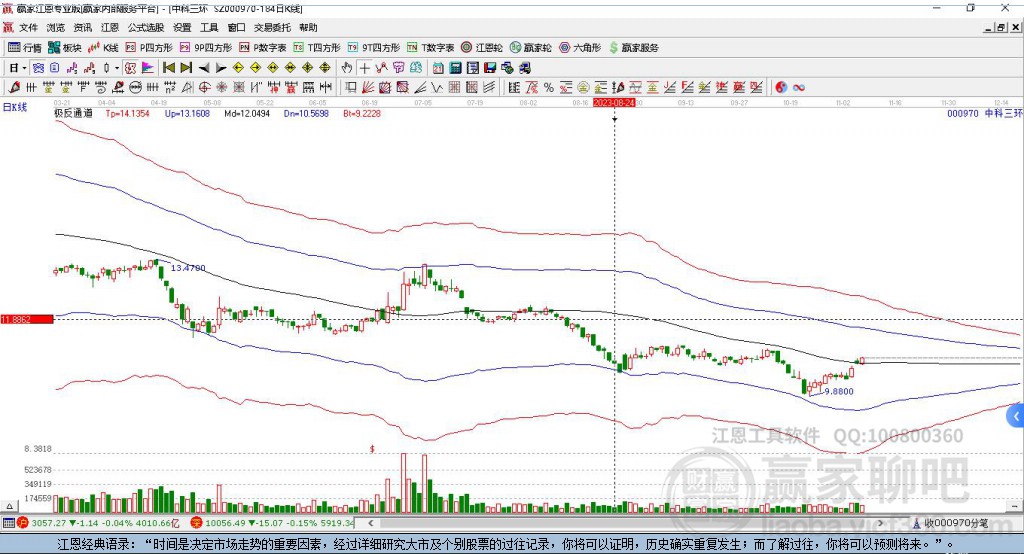Click the 日K线 chart label

tap(15, 107)
